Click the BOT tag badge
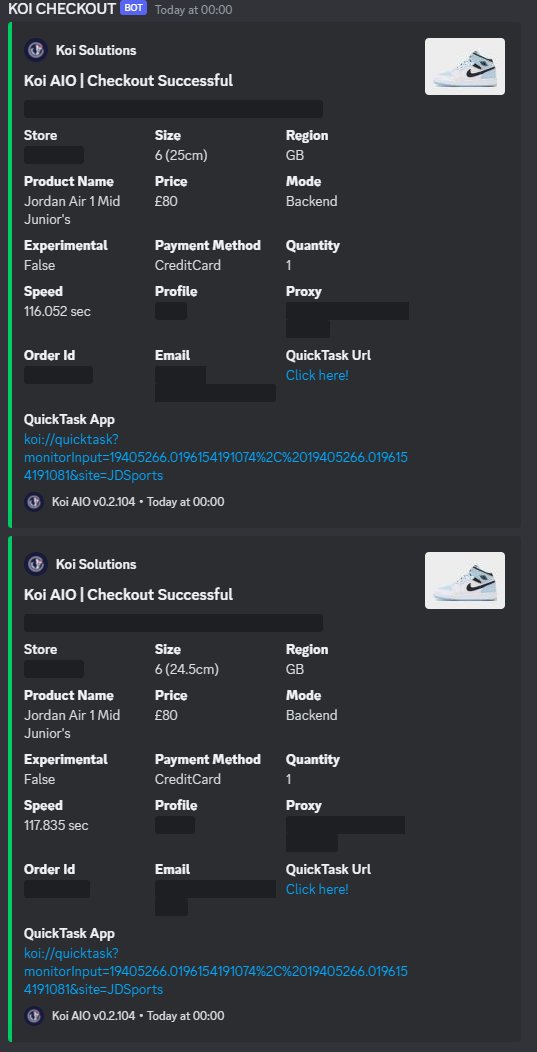 [x=134, y=9]
